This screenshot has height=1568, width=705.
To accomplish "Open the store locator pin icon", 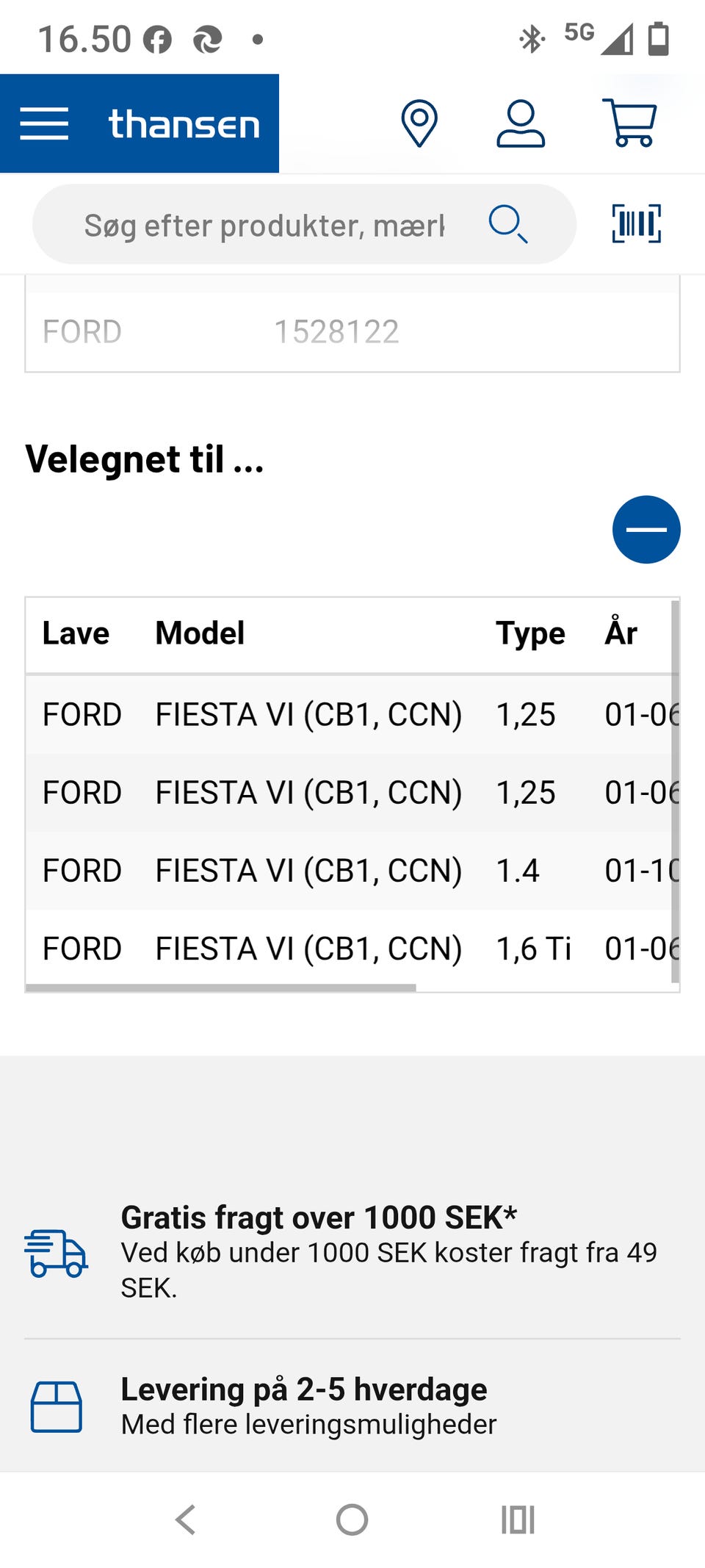I will click(x=419, y=123).
